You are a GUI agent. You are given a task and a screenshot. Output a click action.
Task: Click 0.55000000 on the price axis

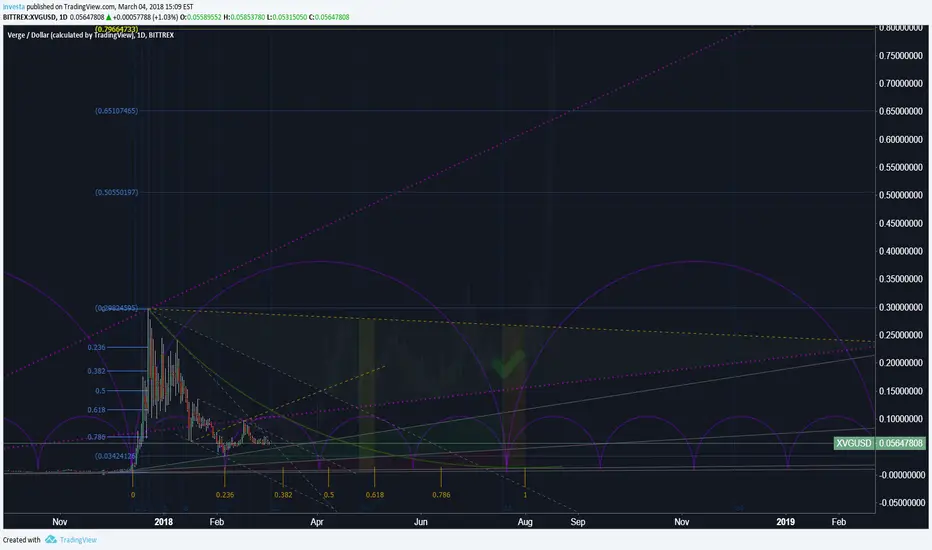900,168
